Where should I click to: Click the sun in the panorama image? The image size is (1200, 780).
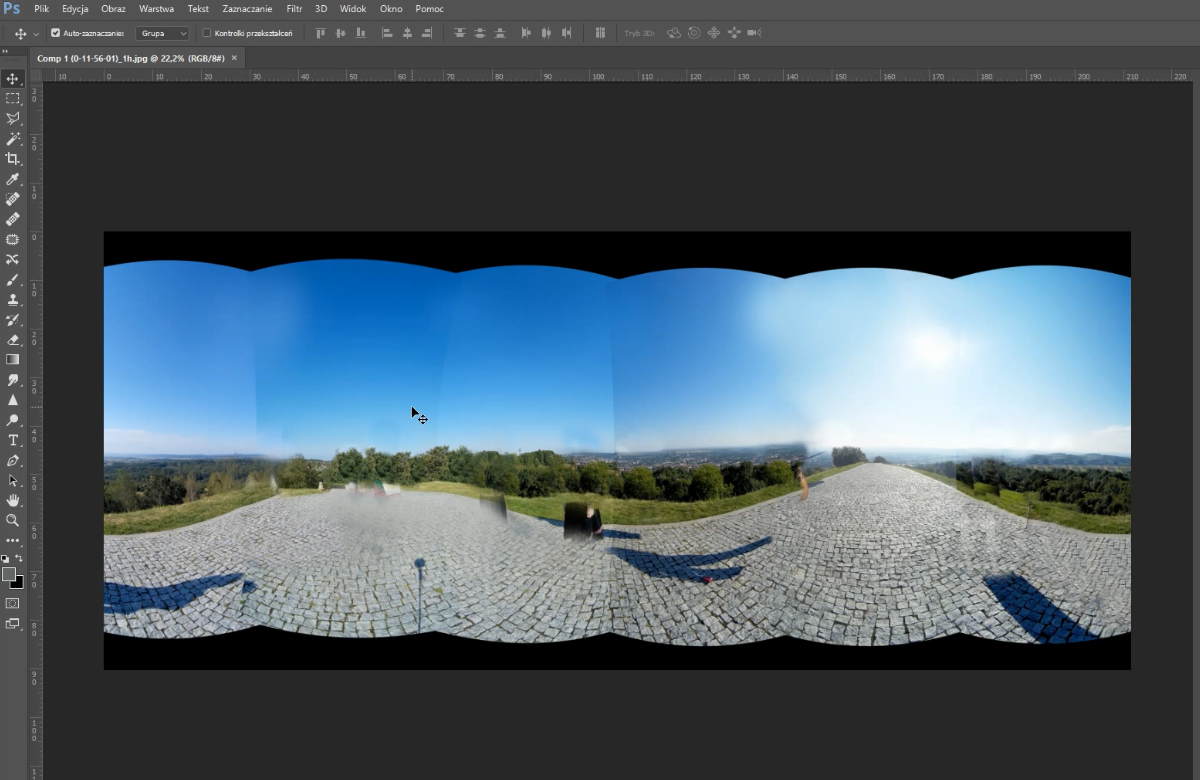pos(932,346)
